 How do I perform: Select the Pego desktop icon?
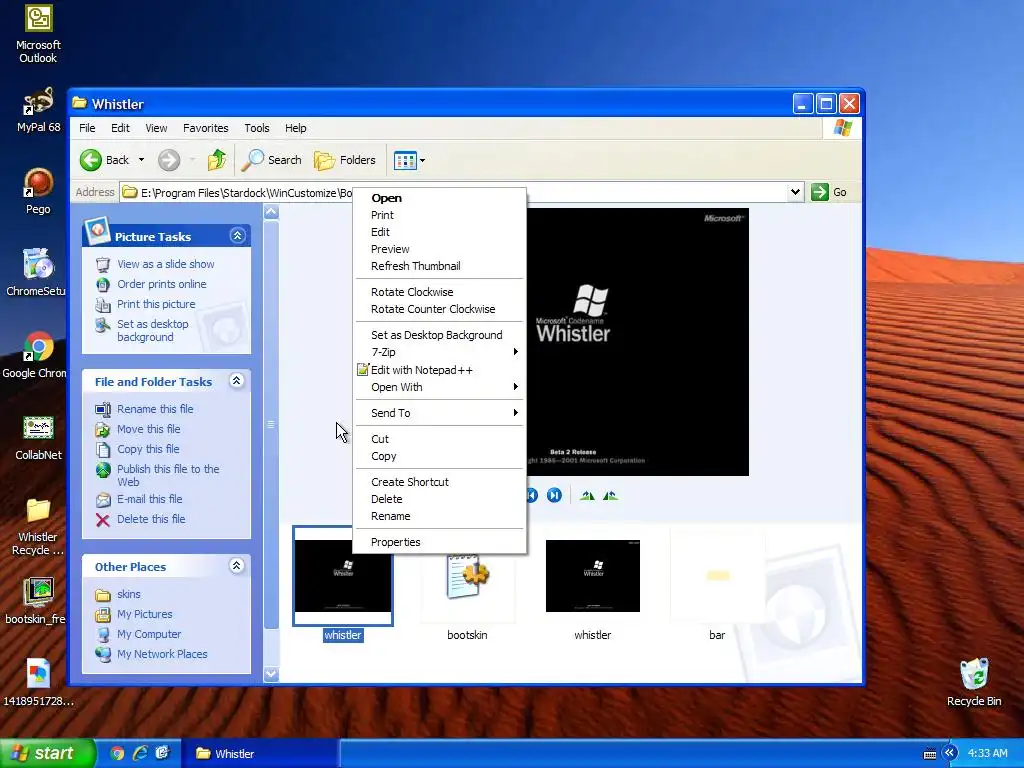pyautogui.click(x=38, y=191)
